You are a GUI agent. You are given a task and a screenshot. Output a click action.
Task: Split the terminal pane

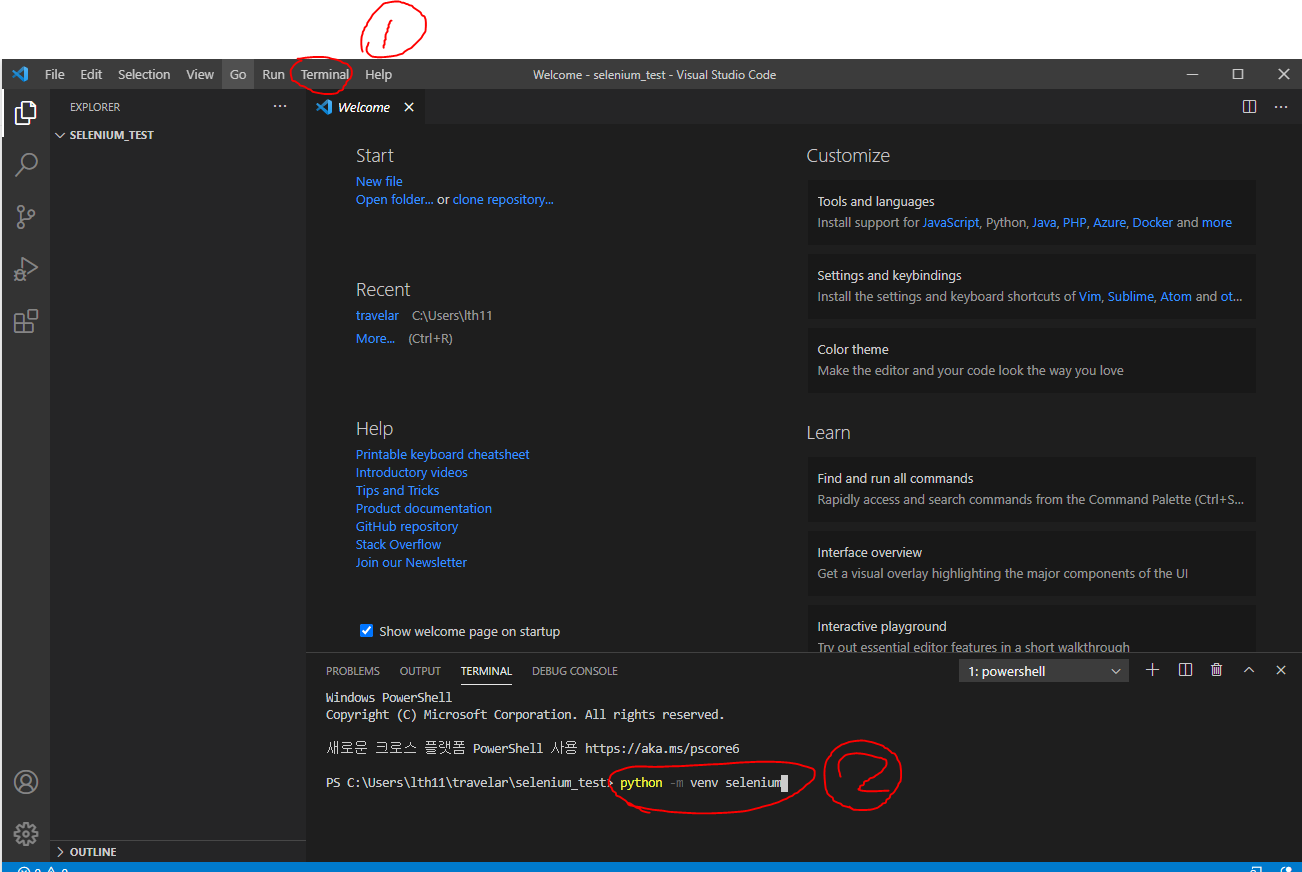pyautogui.click(x=1185, y=670)
